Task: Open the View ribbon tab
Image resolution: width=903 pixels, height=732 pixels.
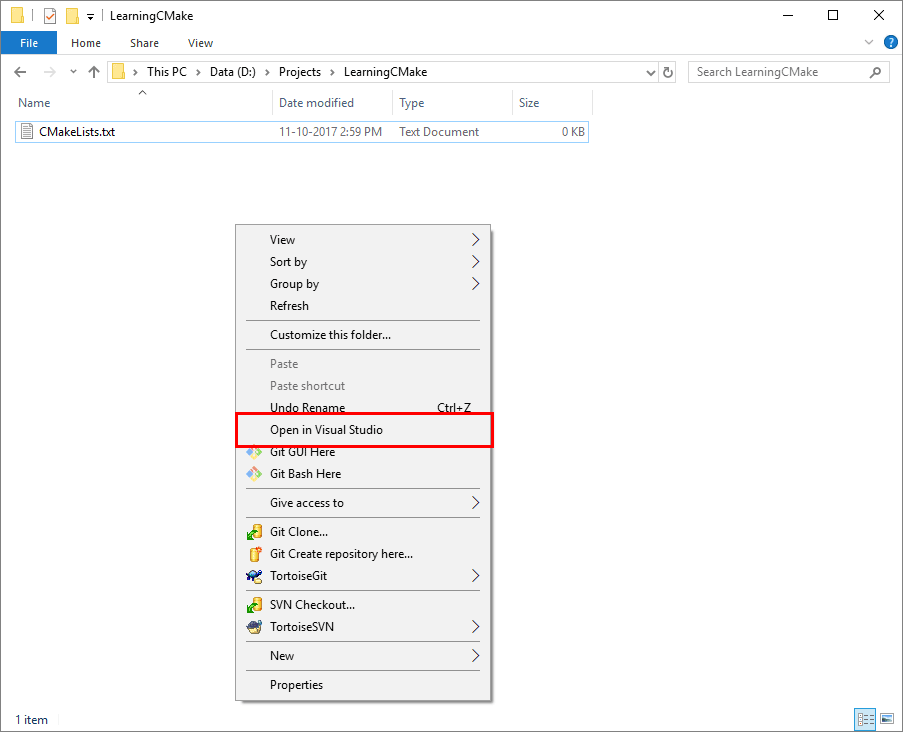Action: click(200, 43)
